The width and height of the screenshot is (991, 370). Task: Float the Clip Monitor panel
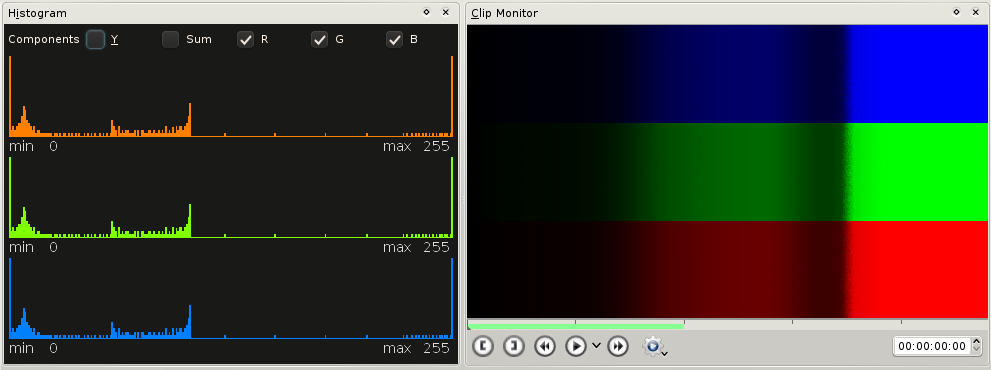point(956,12)
